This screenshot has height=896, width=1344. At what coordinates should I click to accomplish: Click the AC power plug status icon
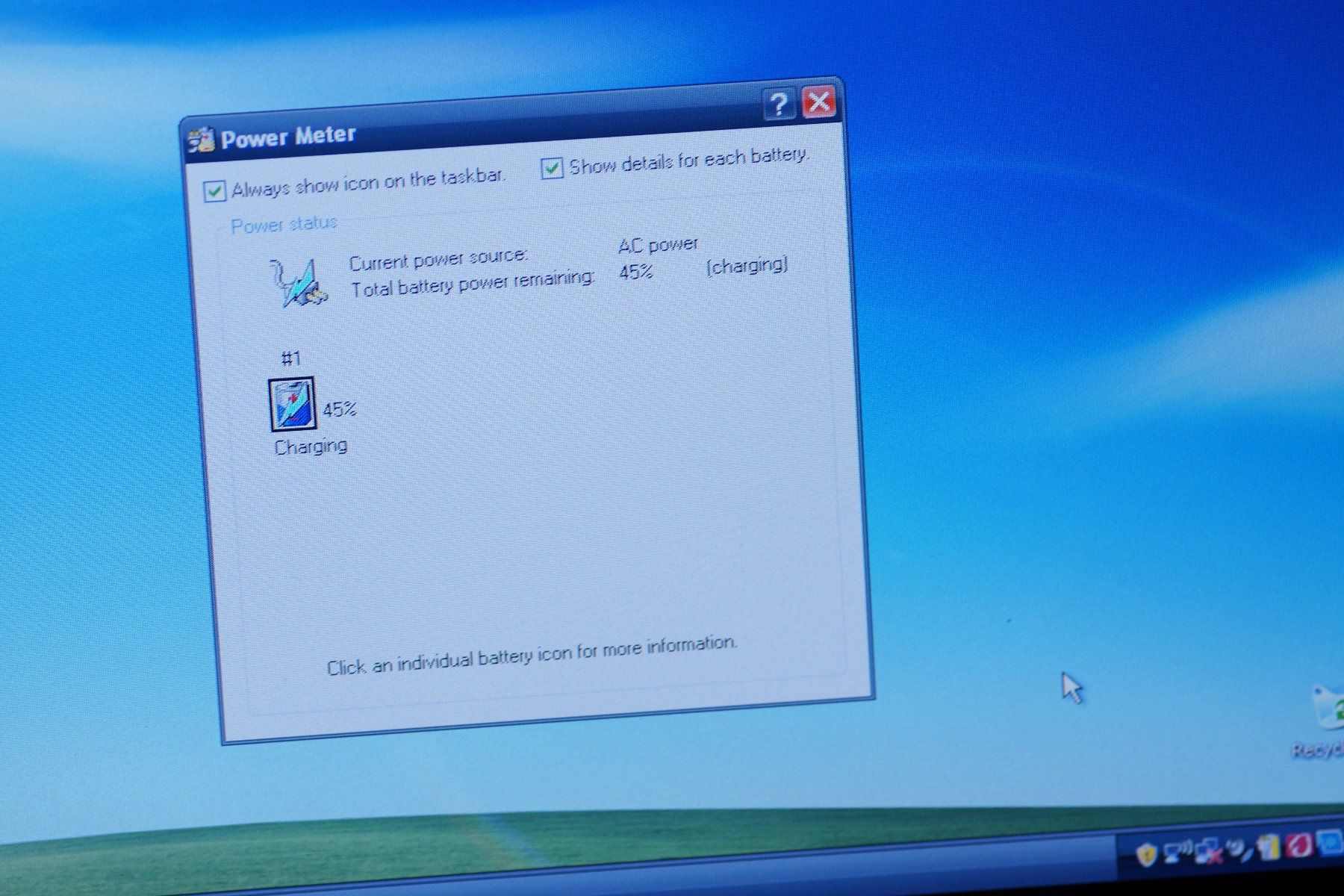[299, 282]
